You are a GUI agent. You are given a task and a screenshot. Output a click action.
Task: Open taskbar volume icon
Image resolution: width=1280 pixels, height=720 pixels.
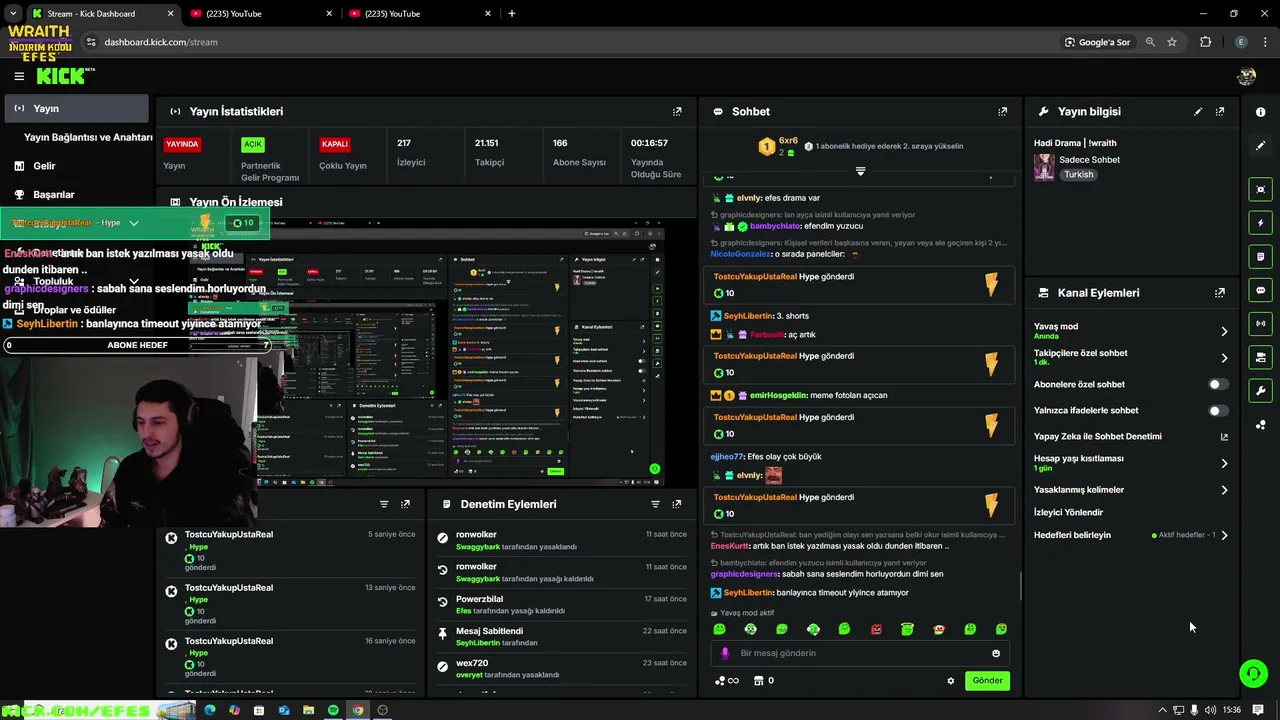pyautogui.click(x=1211, y=710)
